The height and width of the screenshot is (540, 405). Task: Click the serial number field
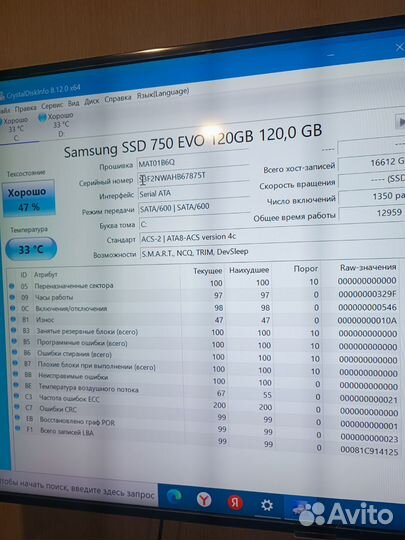193,176
